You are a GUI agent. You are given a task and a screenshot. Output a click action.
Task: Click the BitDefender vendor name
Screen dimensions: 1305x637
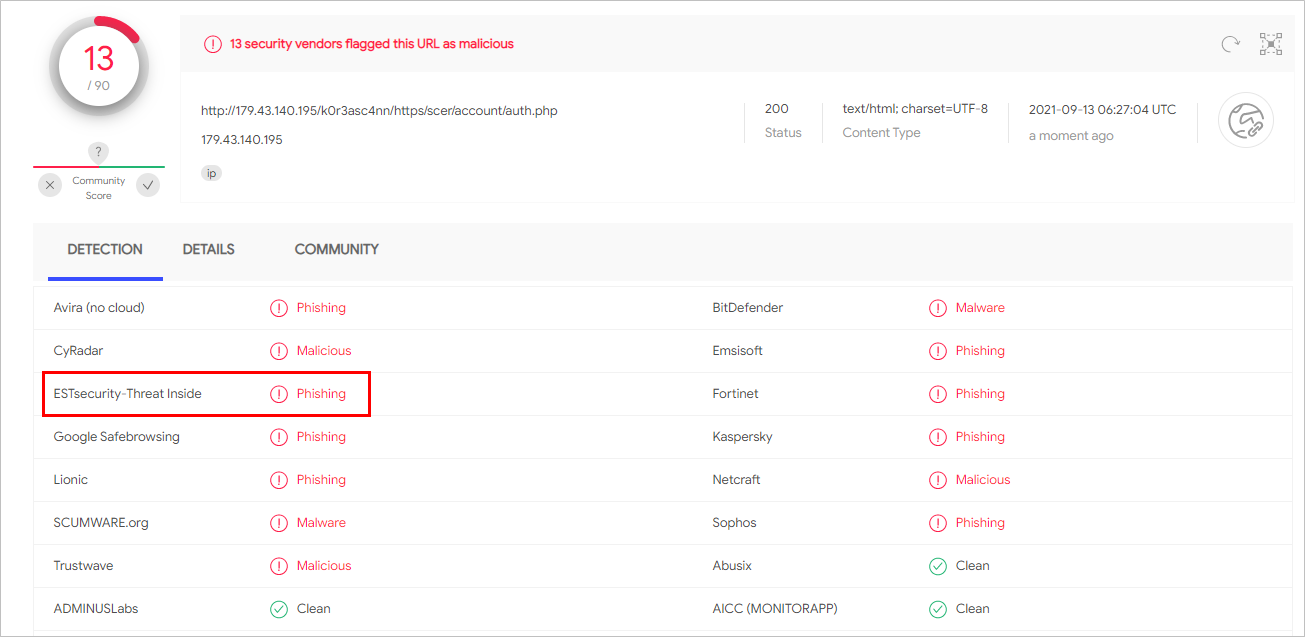click(748, 308)
